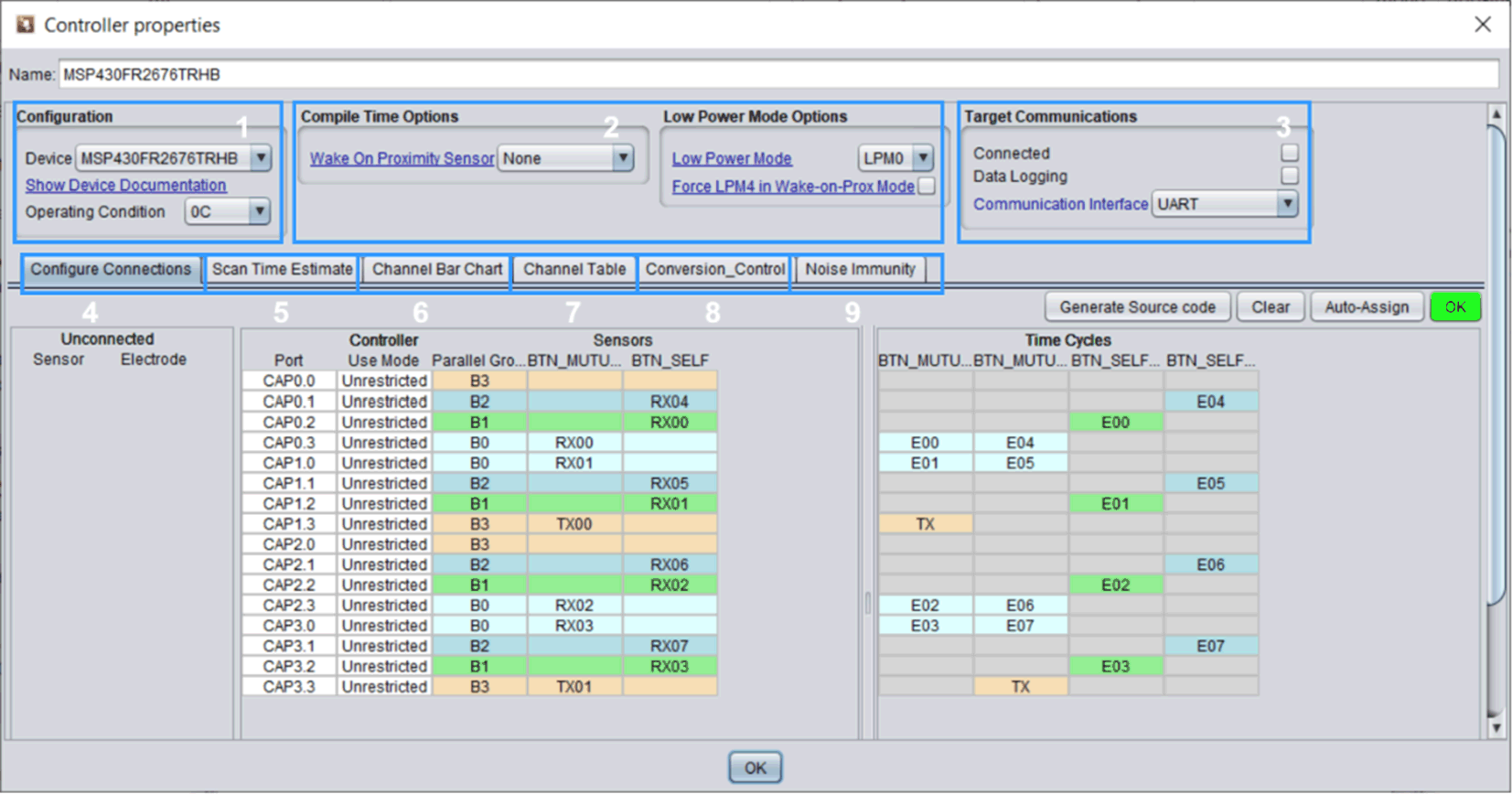
Task: Click the Controller properties window icon
Action: pyautogui.click(x=25, y=25)
